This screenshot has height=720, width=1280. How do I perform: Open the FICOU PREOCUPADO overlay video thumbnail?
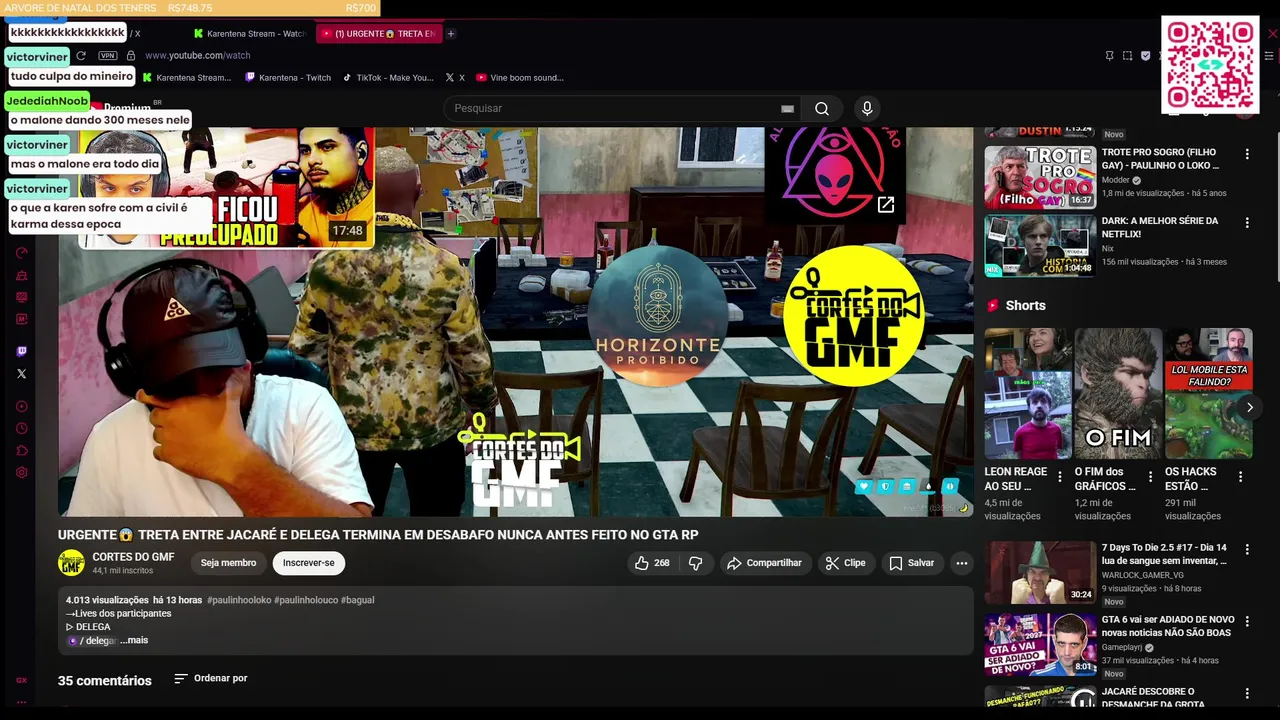[226, 187]
